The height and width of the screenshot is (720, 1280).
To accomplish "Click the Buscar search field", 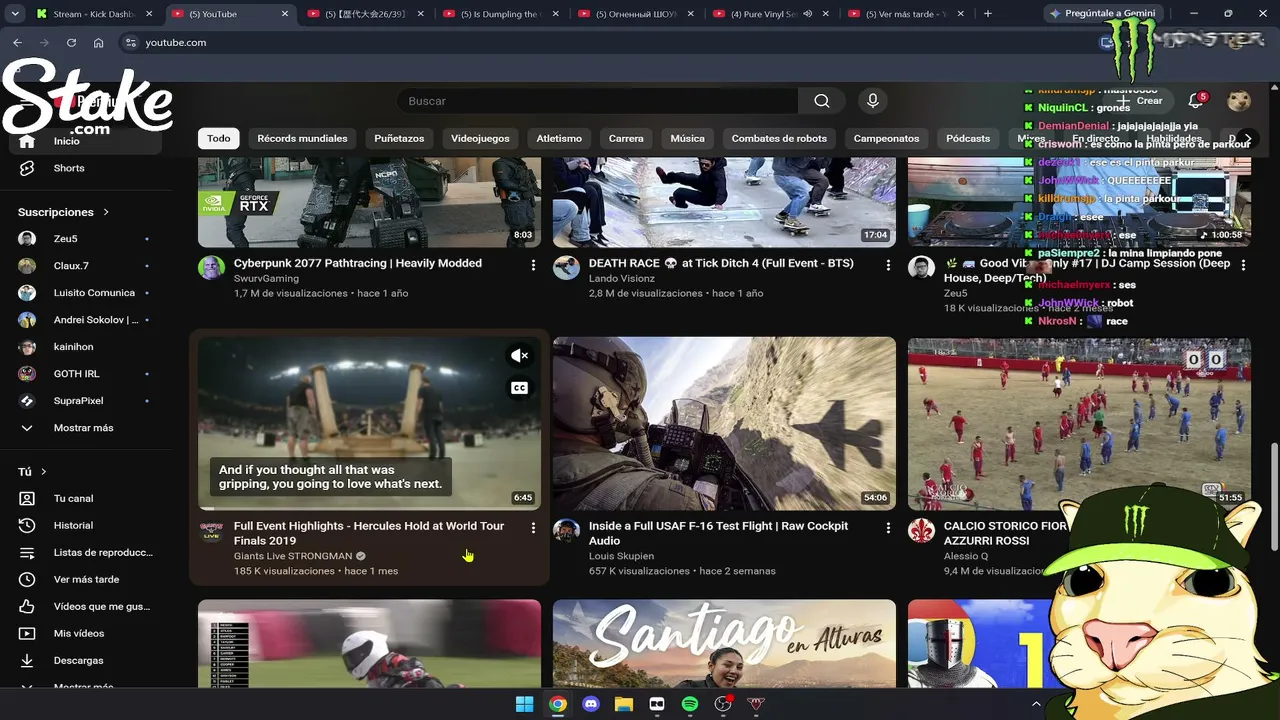I will click(x=597, y=101).
